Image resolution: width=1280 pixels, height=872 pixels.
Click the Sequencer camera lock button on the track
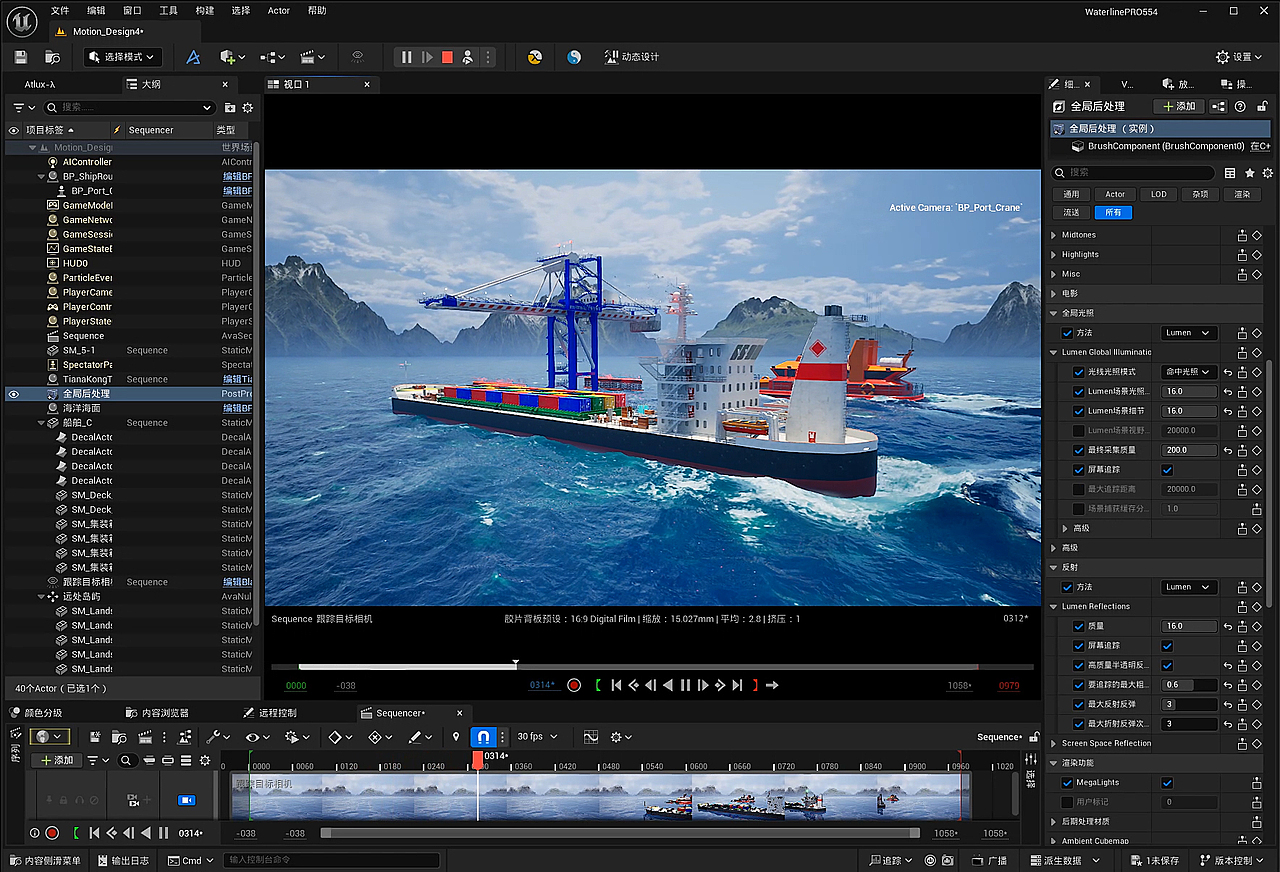tap(186, 800)
